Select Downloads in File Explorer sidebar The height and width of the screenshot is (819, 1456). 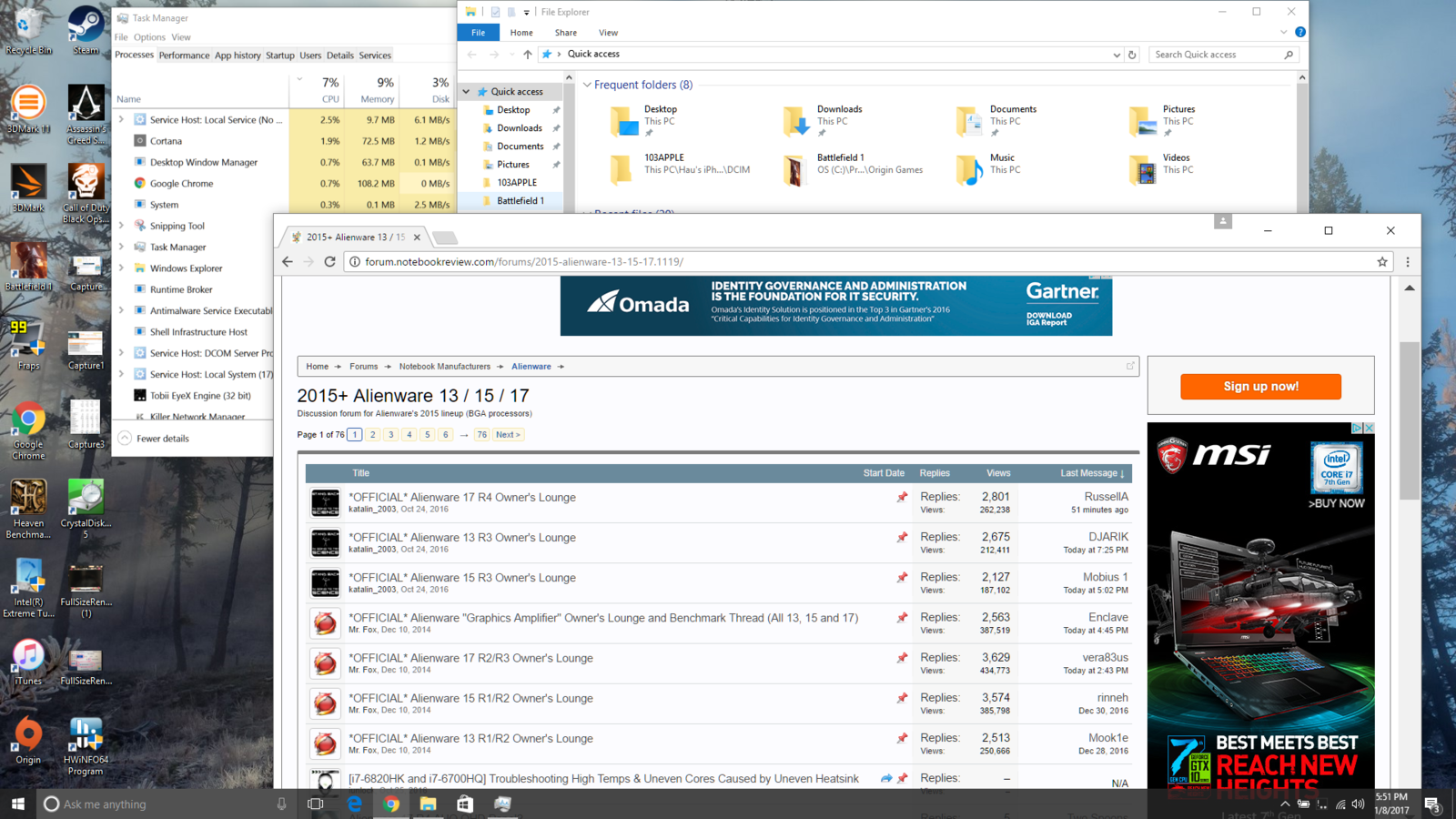tap(520, 128)
